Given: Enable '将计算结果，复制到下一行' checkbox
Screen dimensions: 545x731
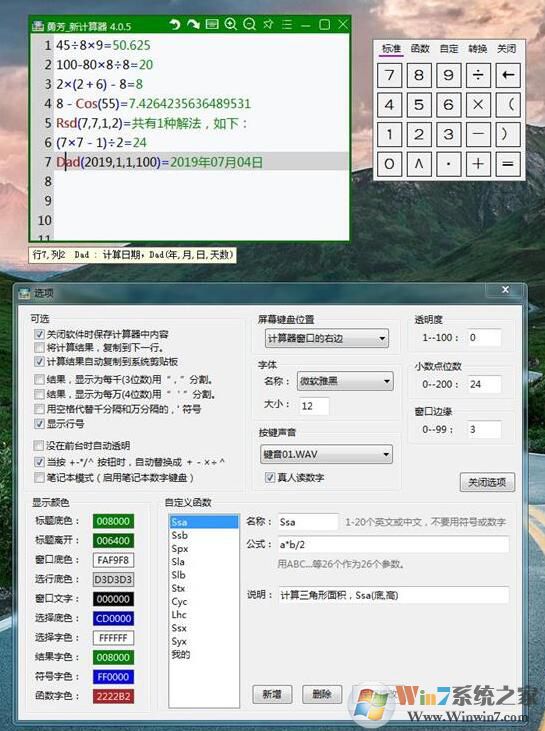Looking at the screenshot, I should point(39,348).
